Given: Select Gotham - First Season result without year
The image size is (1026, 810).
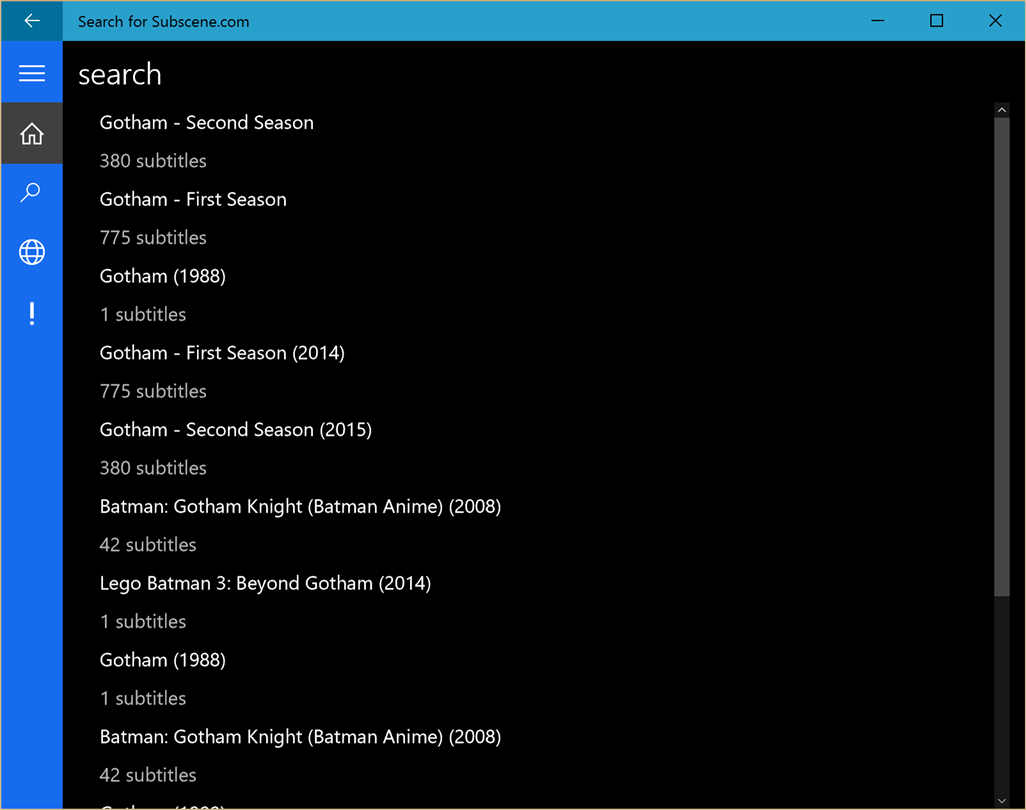Looking at the screenshot, I should click(193, 200).
